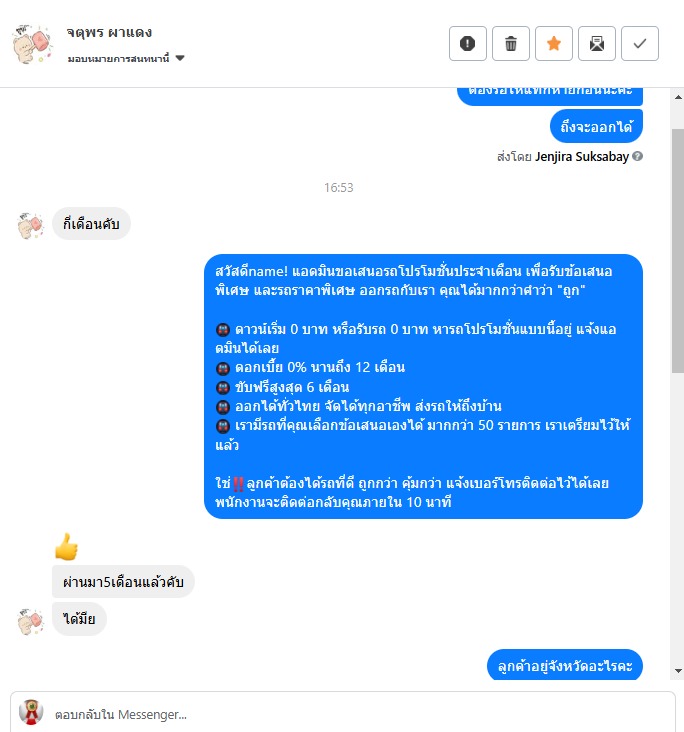
Task: Open customer name จตุพร ผาแดง
Action: (x=109, y=32)
